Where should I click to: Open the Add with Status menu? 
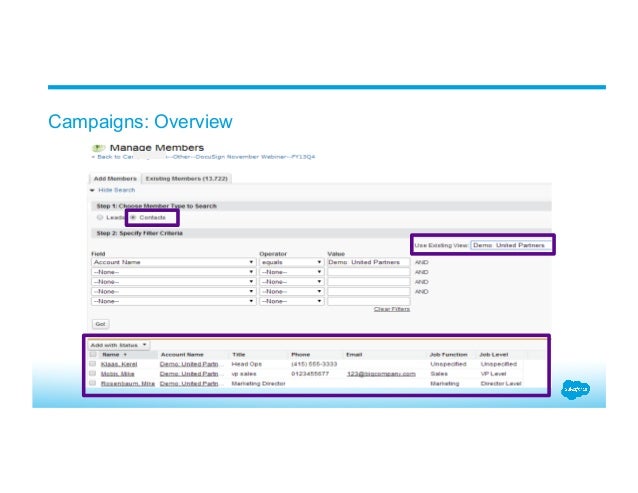[x=119, y=345]
